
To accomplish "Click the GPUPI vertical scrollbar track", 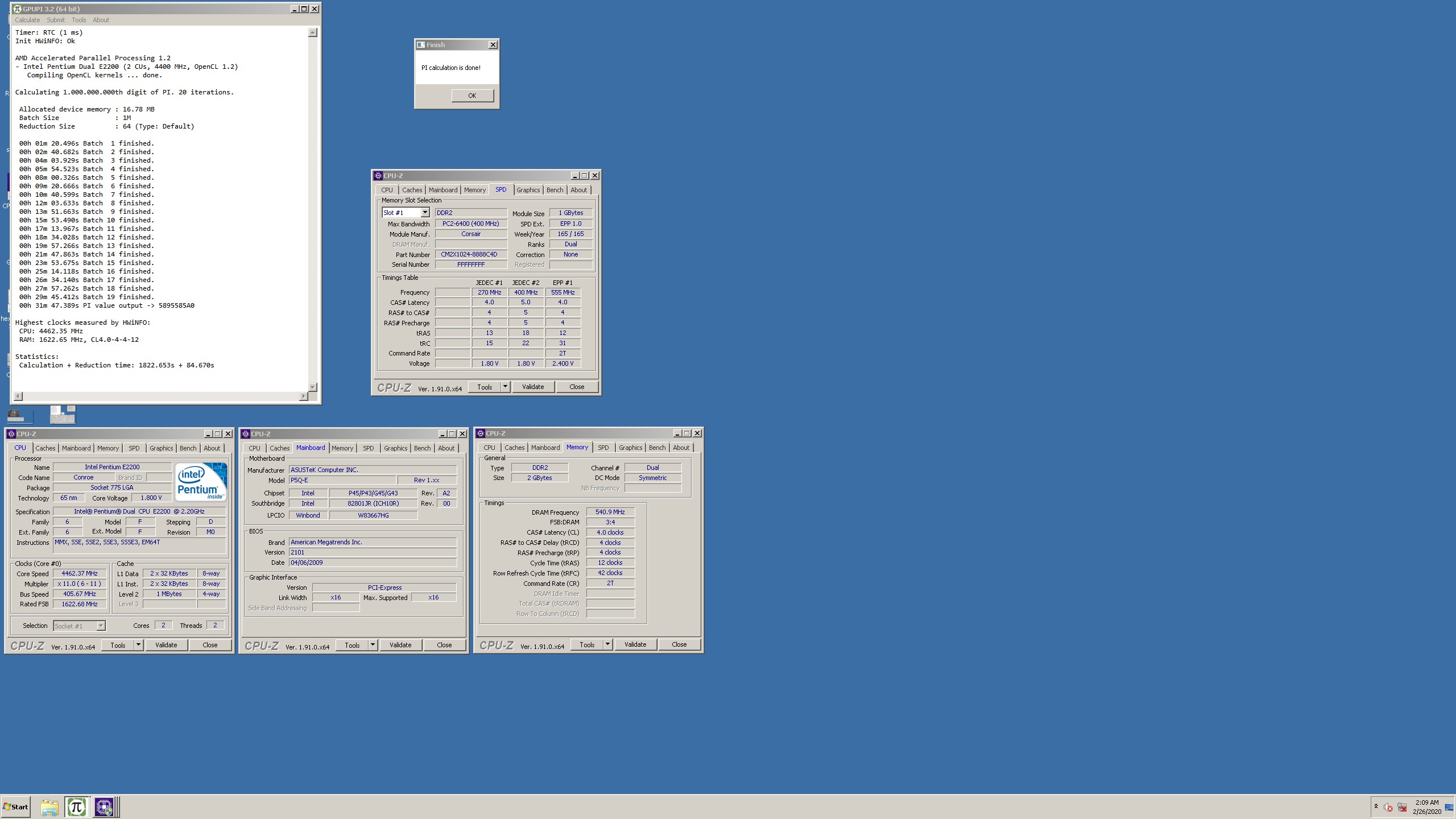I will pos(312,209).
